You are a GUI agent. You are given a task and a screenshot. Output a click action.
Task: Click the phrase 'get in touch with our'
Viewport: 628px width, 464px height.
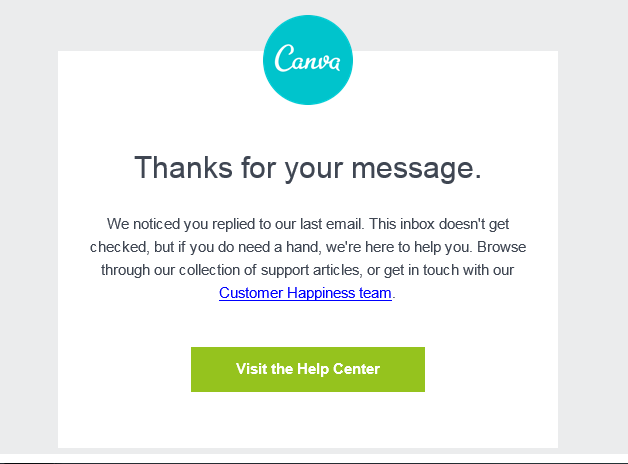click(x=449, y=270)
